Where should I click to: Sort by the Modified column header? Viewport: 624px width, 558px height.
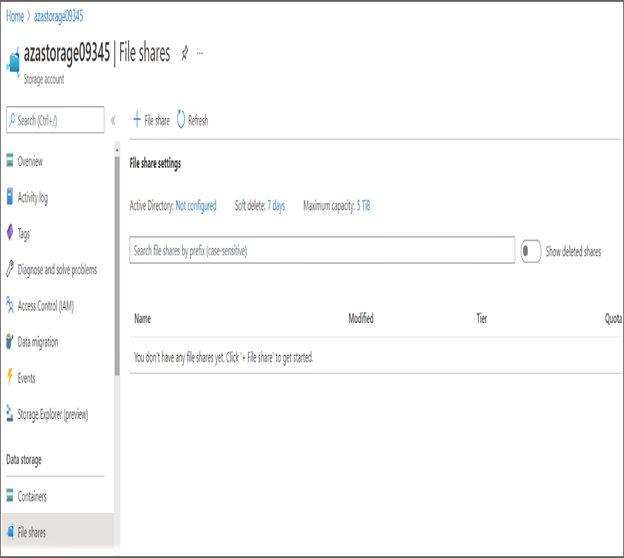pyautogui.click(x=361, y=318)
